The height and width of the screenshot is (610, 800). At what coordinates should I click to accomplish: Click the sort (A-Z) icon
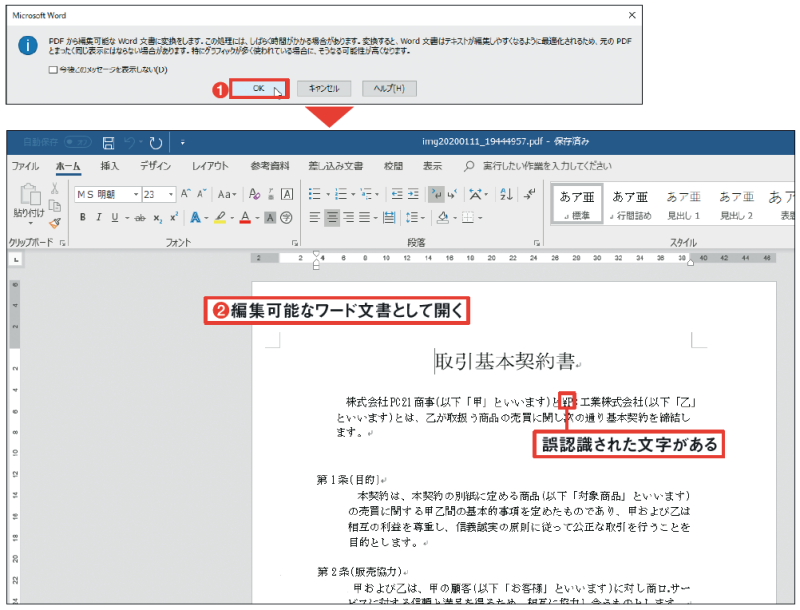click(505, 194)
